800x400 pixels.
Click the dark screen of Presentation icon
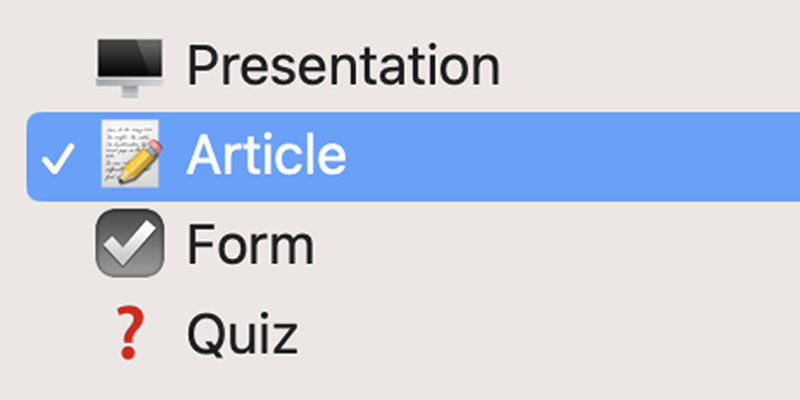pyautogui.click(x=130, y=60)
